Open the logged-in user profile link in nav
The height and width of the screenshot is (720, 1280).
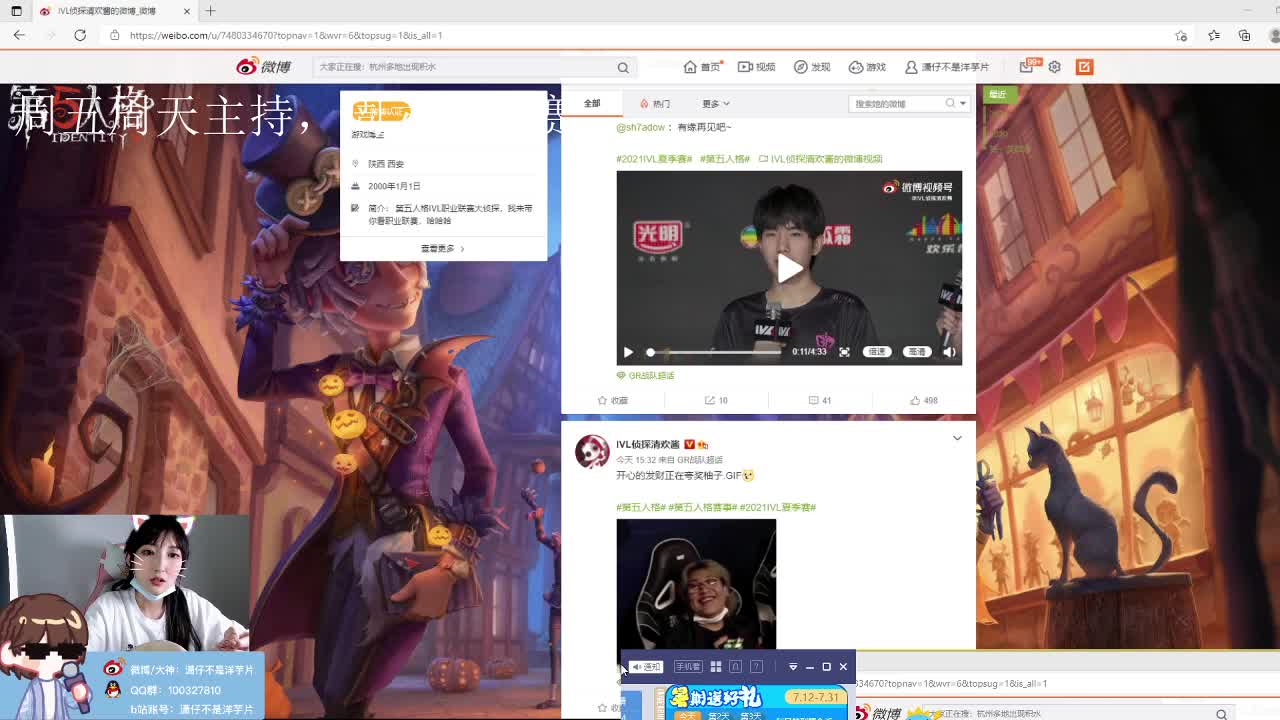click(947, 67)
